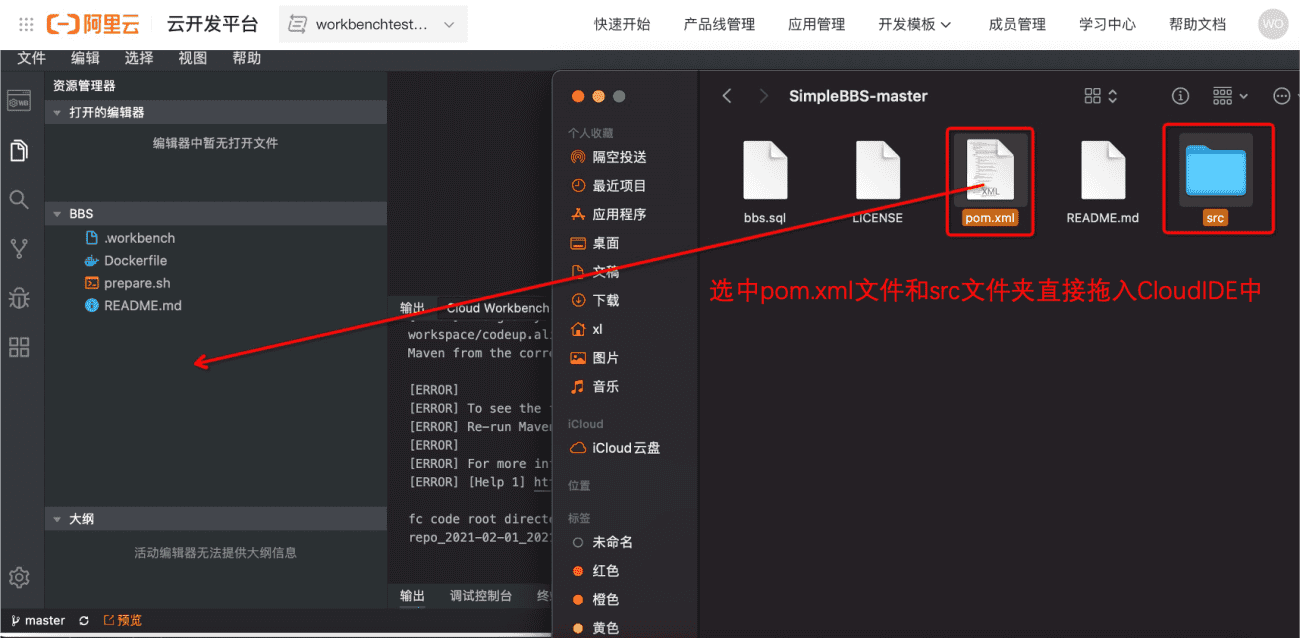This screenshot has height=638, width=1300.
Task: Open 产品线管理 page
Action: 719,24
